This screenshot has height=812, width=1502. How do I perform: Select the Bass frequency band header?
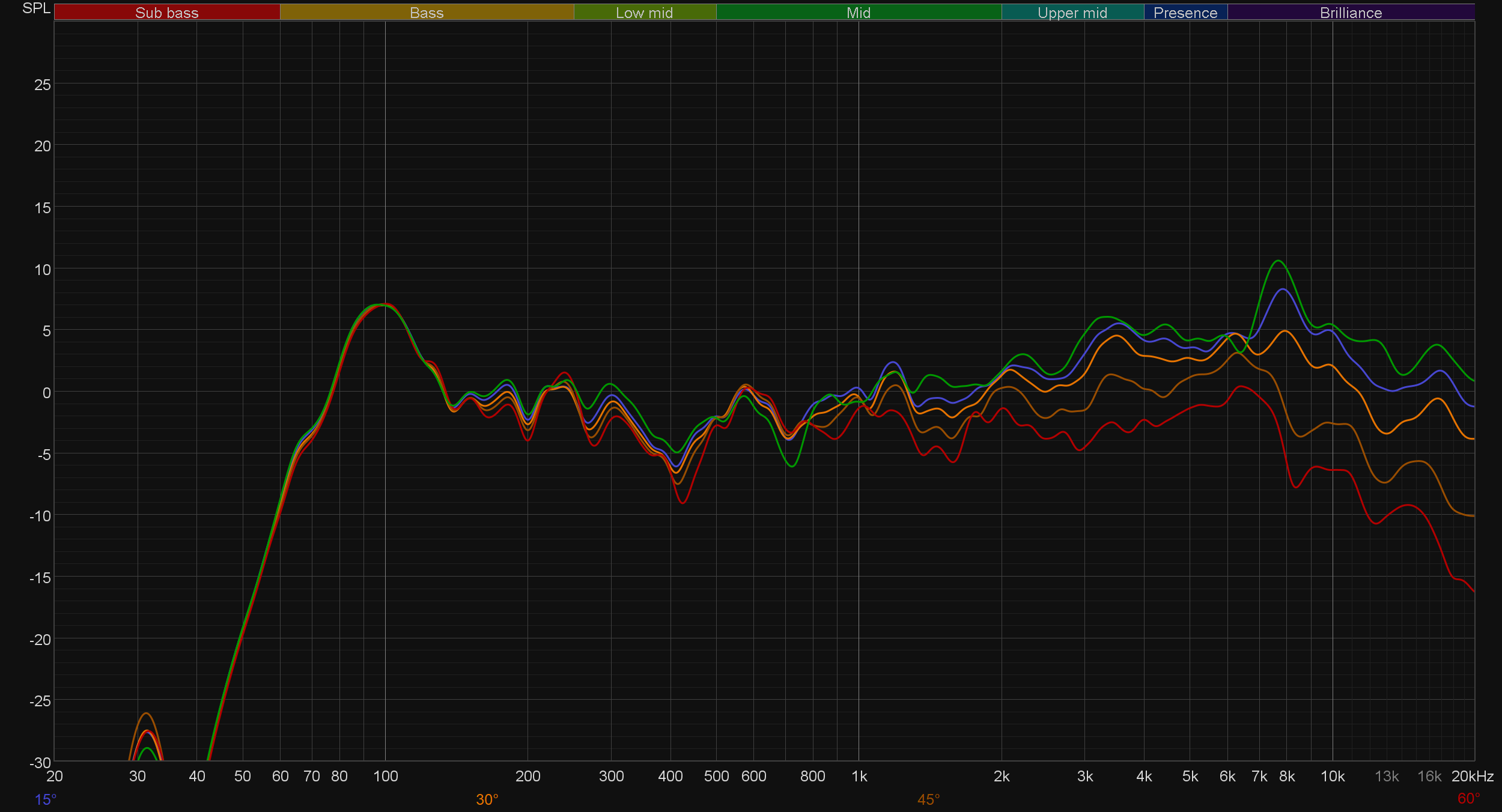tap(427, 13)
